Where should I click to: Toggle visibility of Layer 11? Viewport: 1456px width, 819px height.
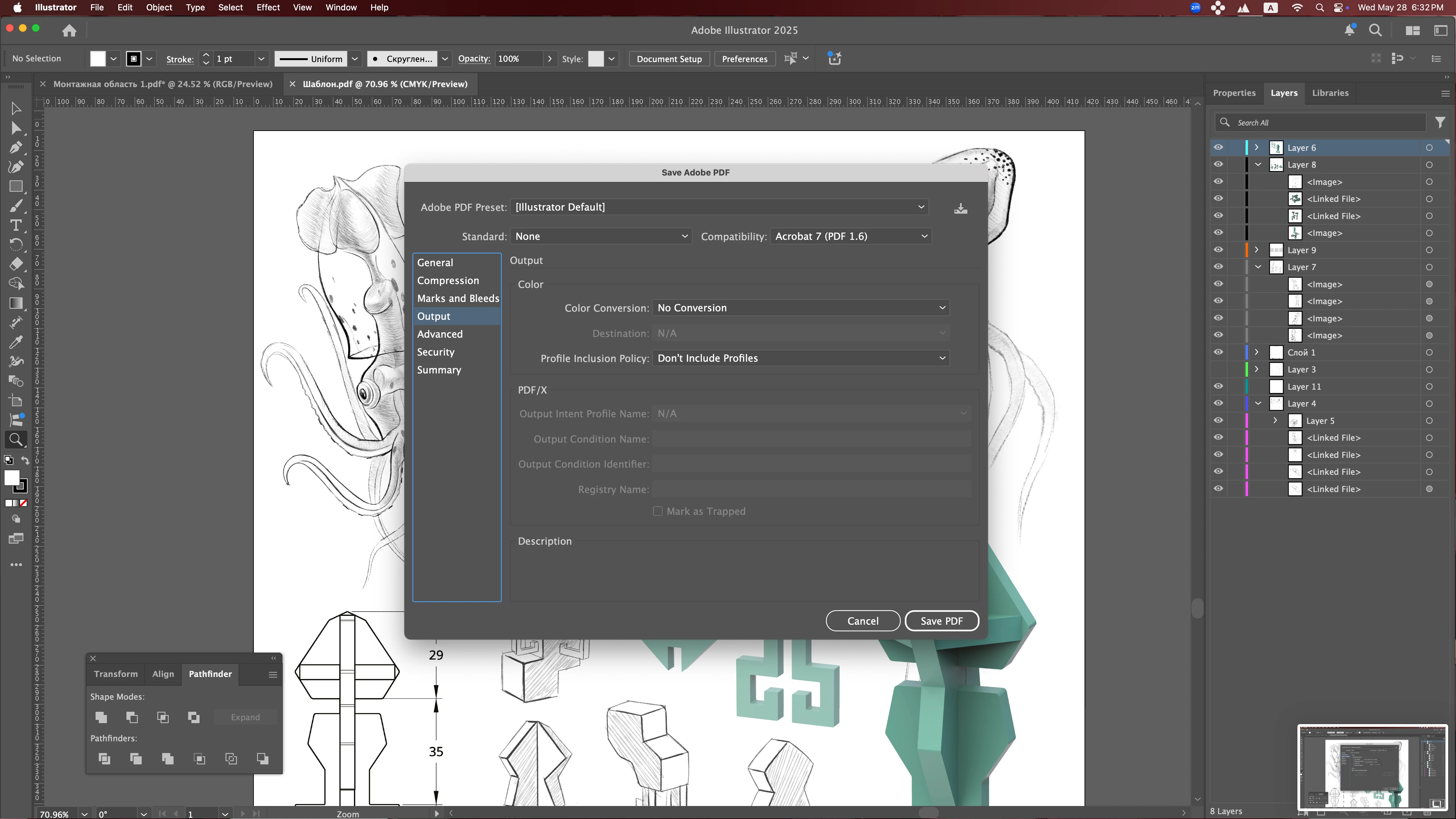pos(1218,387)
